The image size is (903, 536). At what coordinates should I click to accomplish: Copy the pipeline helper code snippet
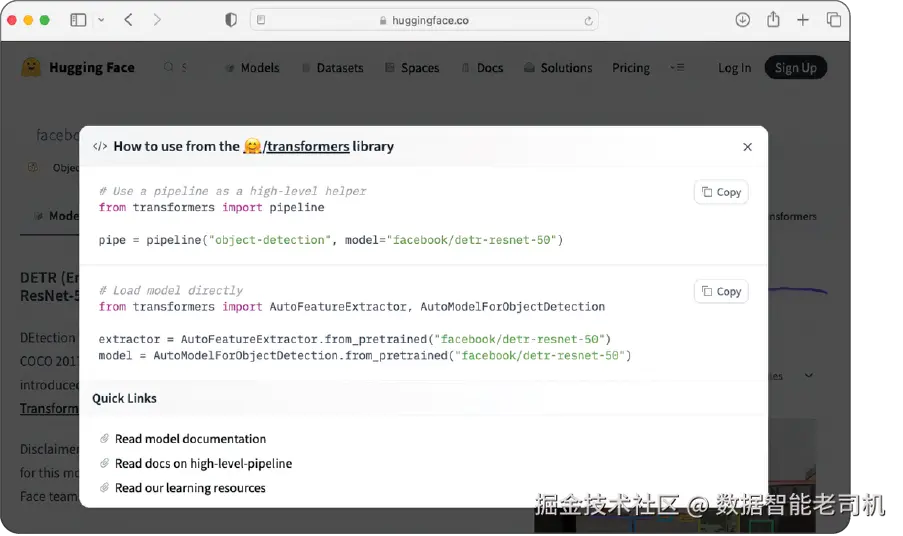coord(721,192)
